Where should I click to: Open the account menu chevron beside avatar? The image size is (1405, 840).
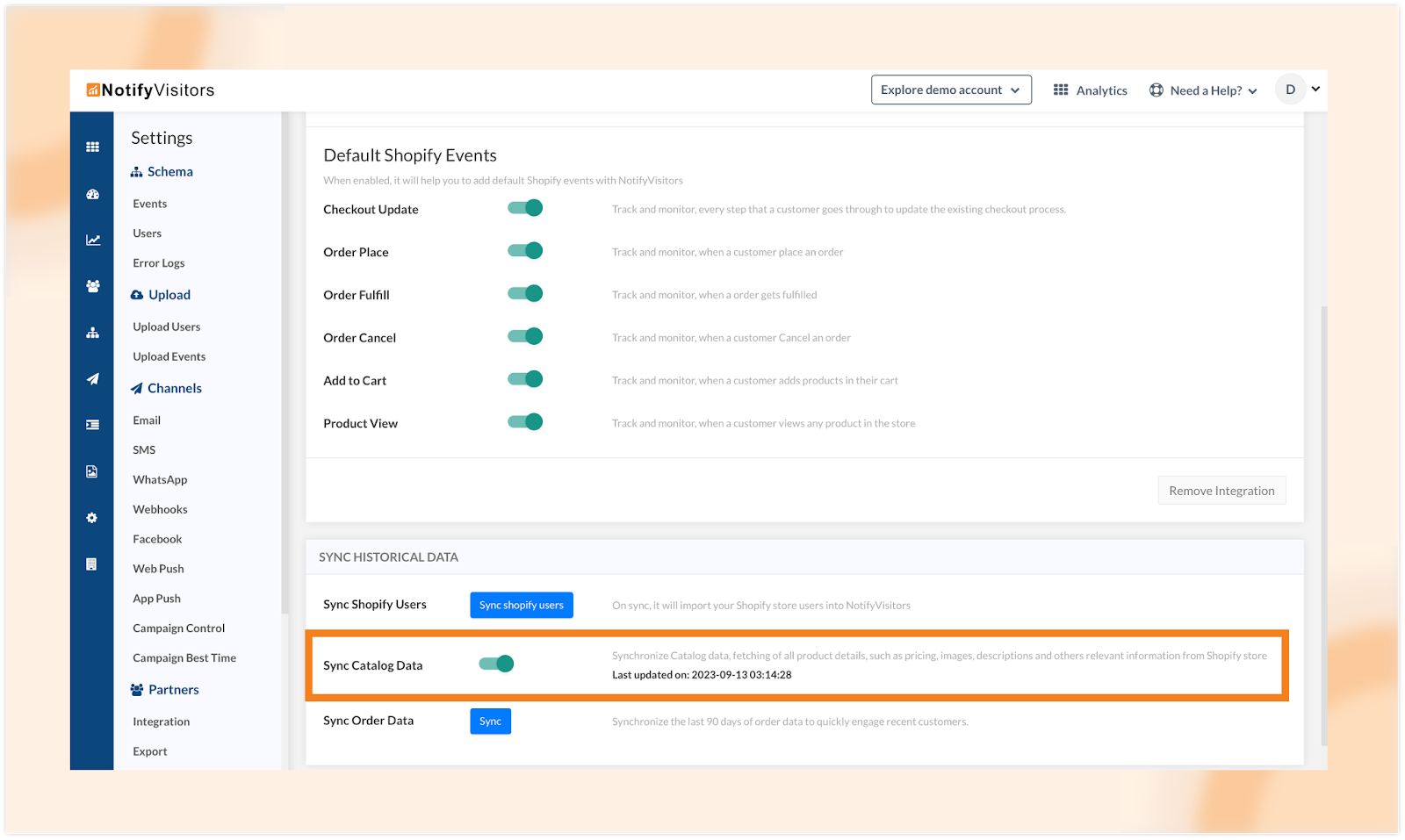tap(1315, 89)
